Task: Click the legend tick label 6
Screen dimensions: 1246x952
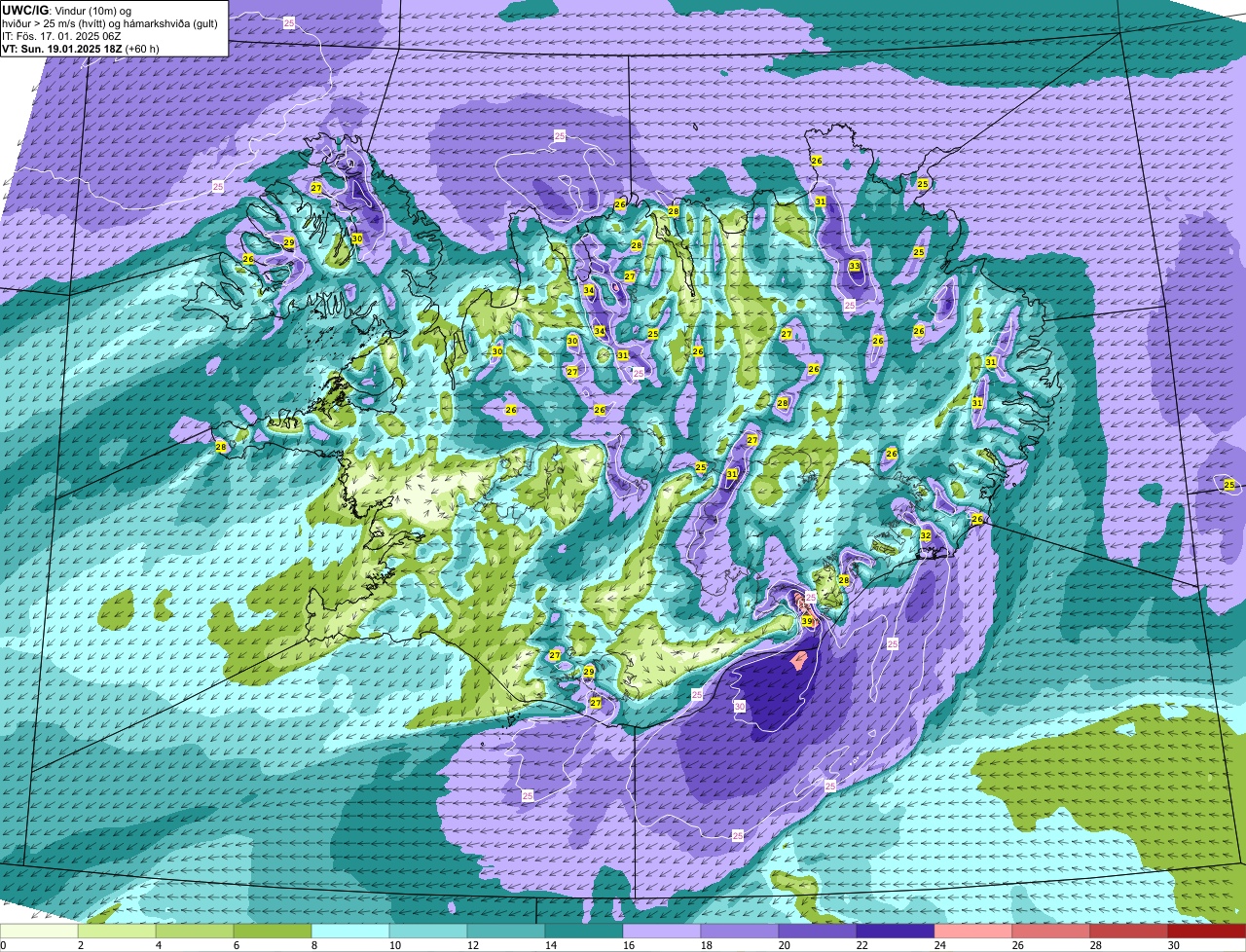Action: point(237,945)
